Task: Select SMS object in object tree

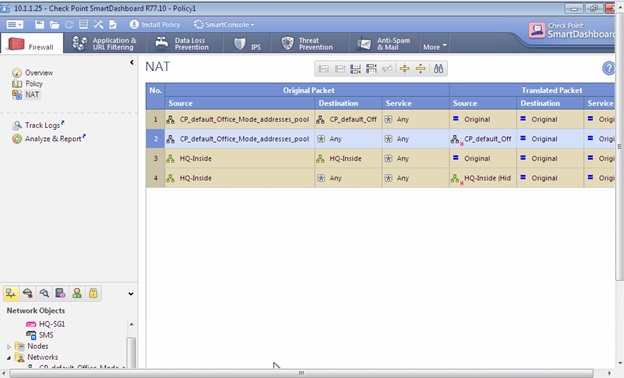Action: (x=40, y=335)
